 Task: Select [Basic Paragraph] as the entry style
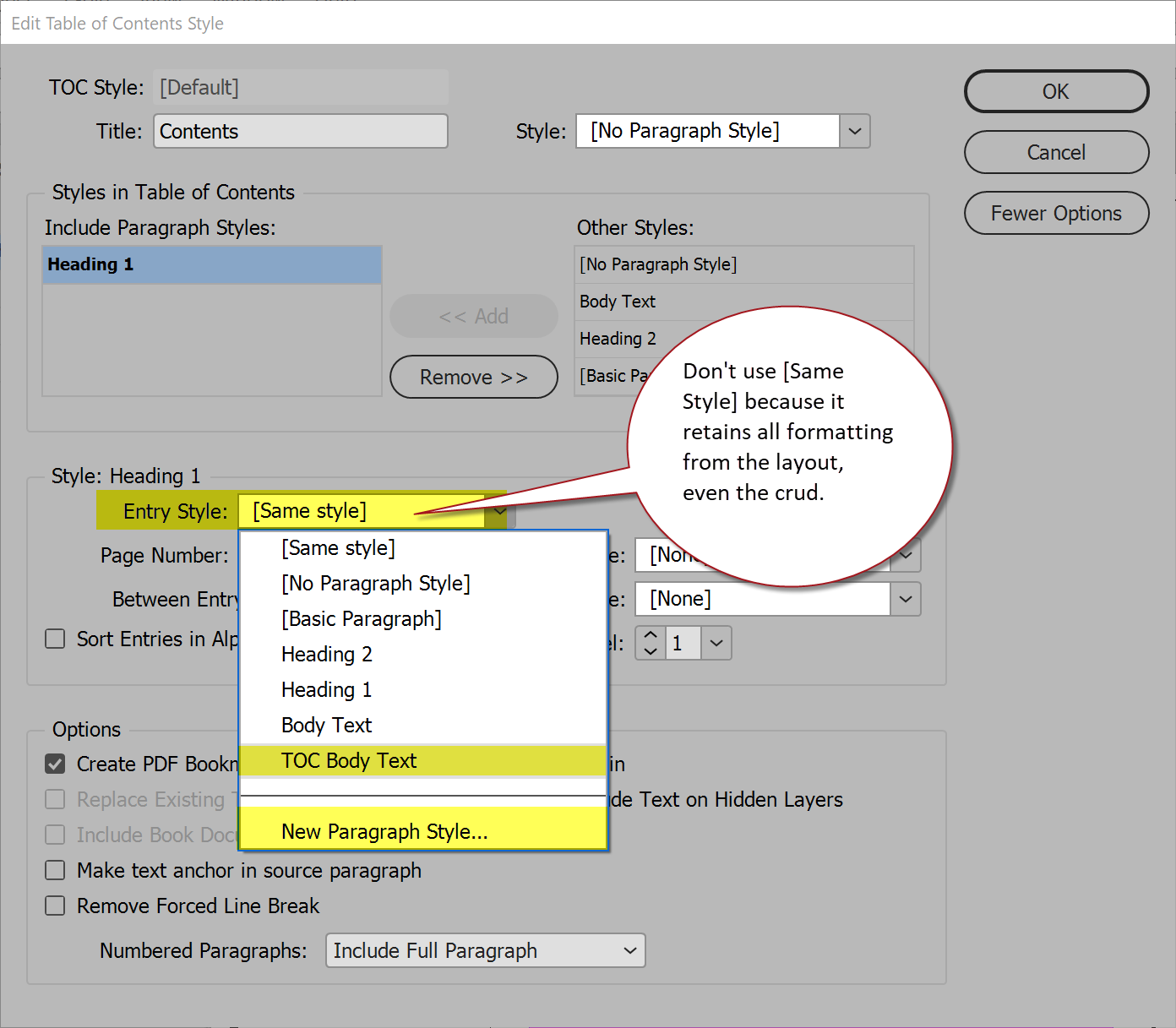[361, 618]
